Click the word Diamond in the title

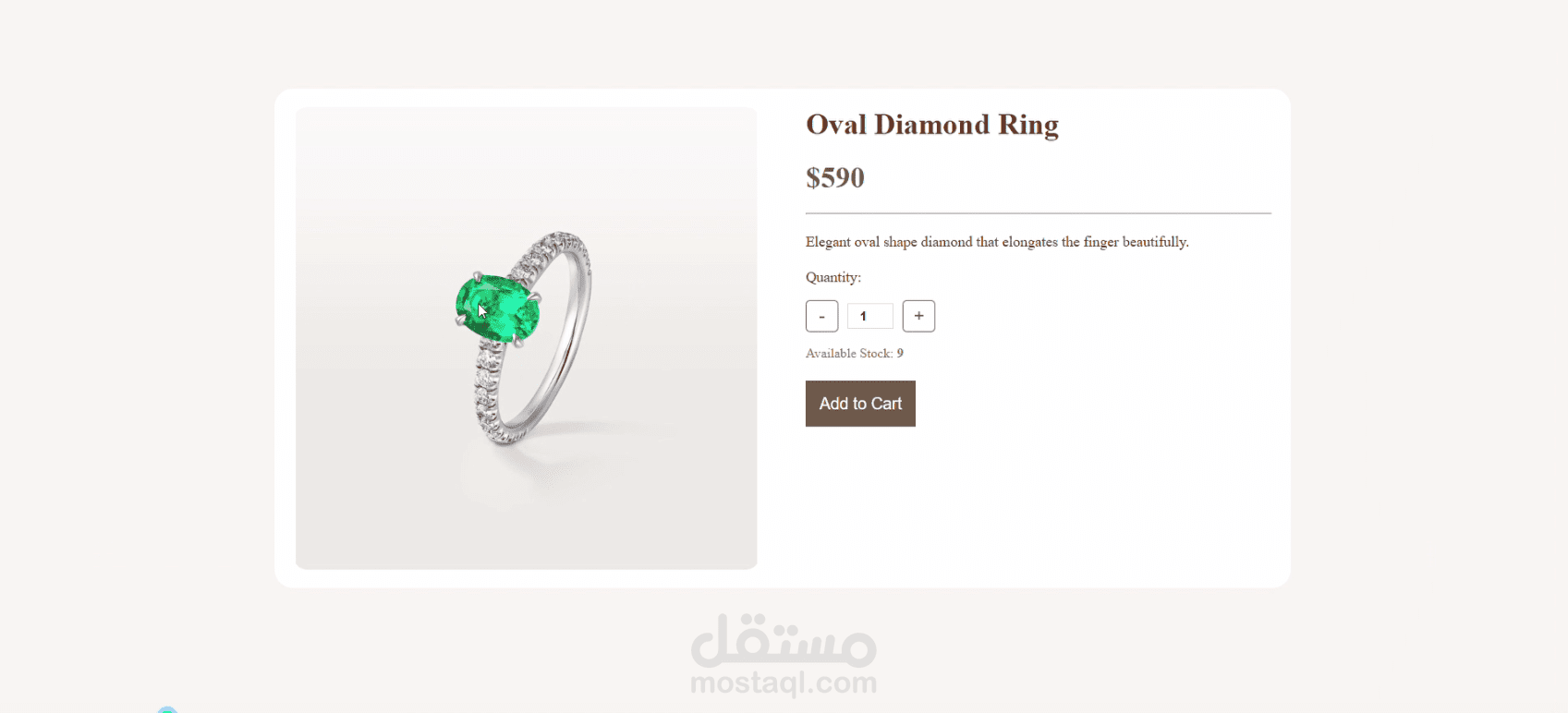(931, 125)
